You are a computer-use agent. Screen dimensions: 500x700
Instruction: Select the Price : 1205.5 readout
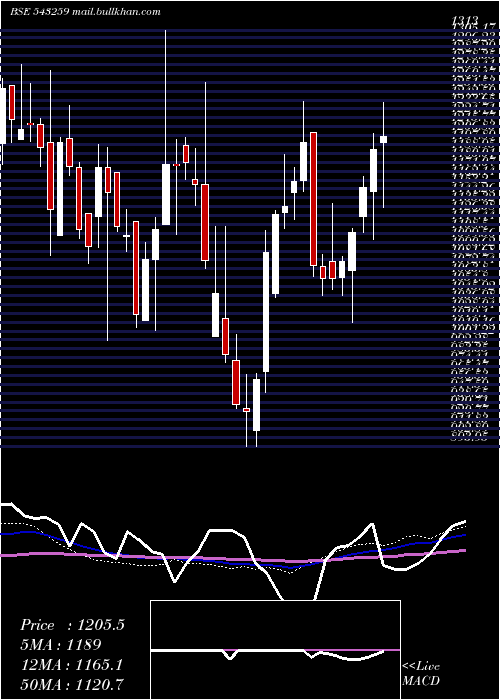coord(72,625)
